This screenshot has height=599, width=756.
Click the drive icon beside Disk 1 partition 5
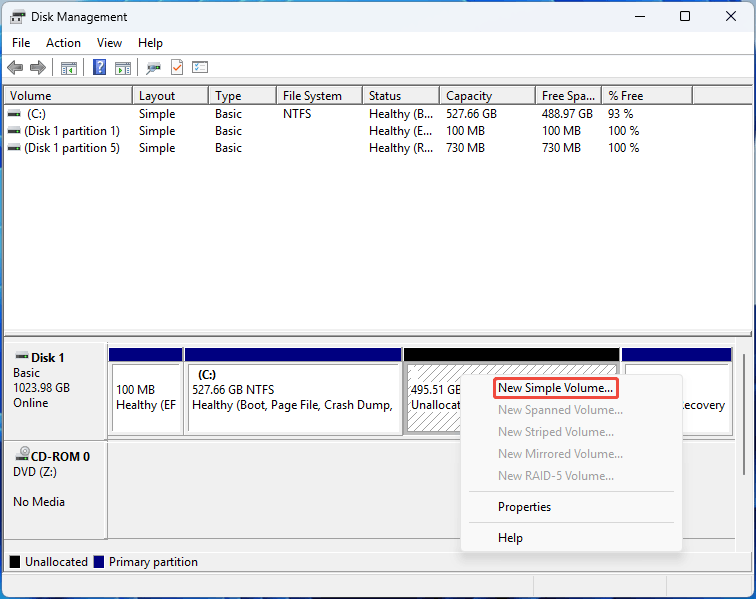(x=14, y=148)
